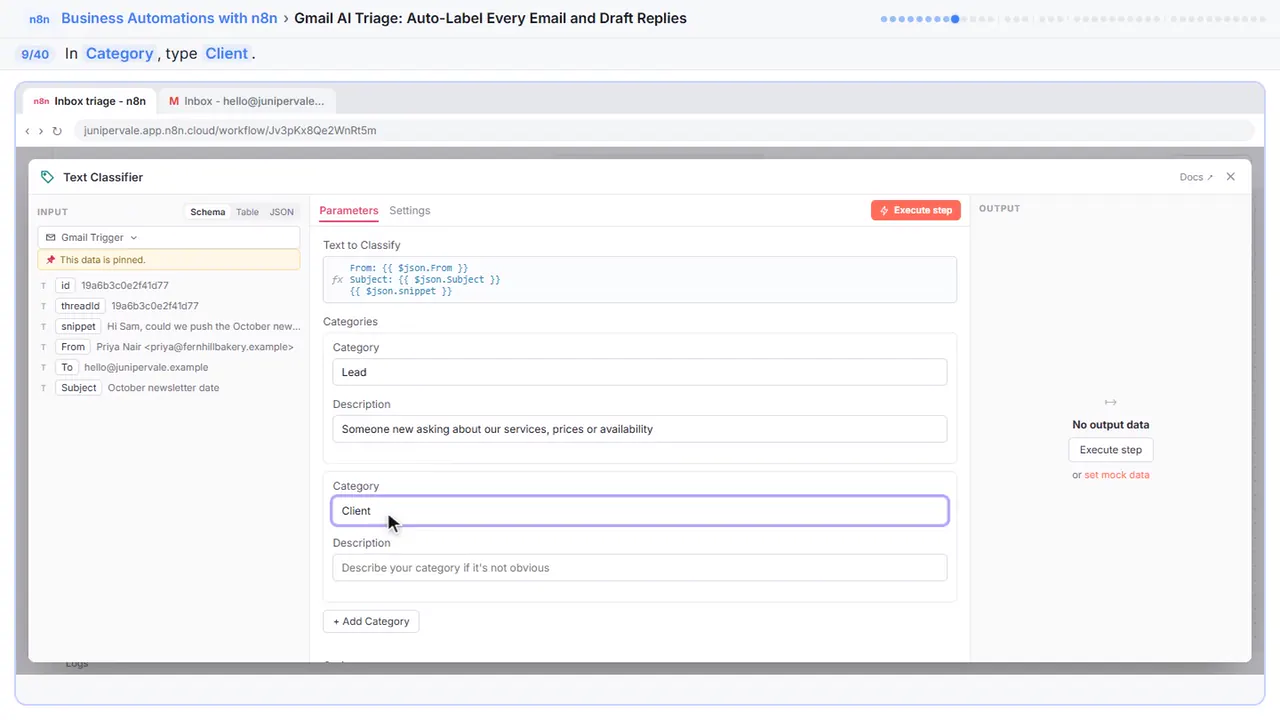Switch input view to Schema
Image resolution: width=1280 pixels, height=720 pixels.
208,212
